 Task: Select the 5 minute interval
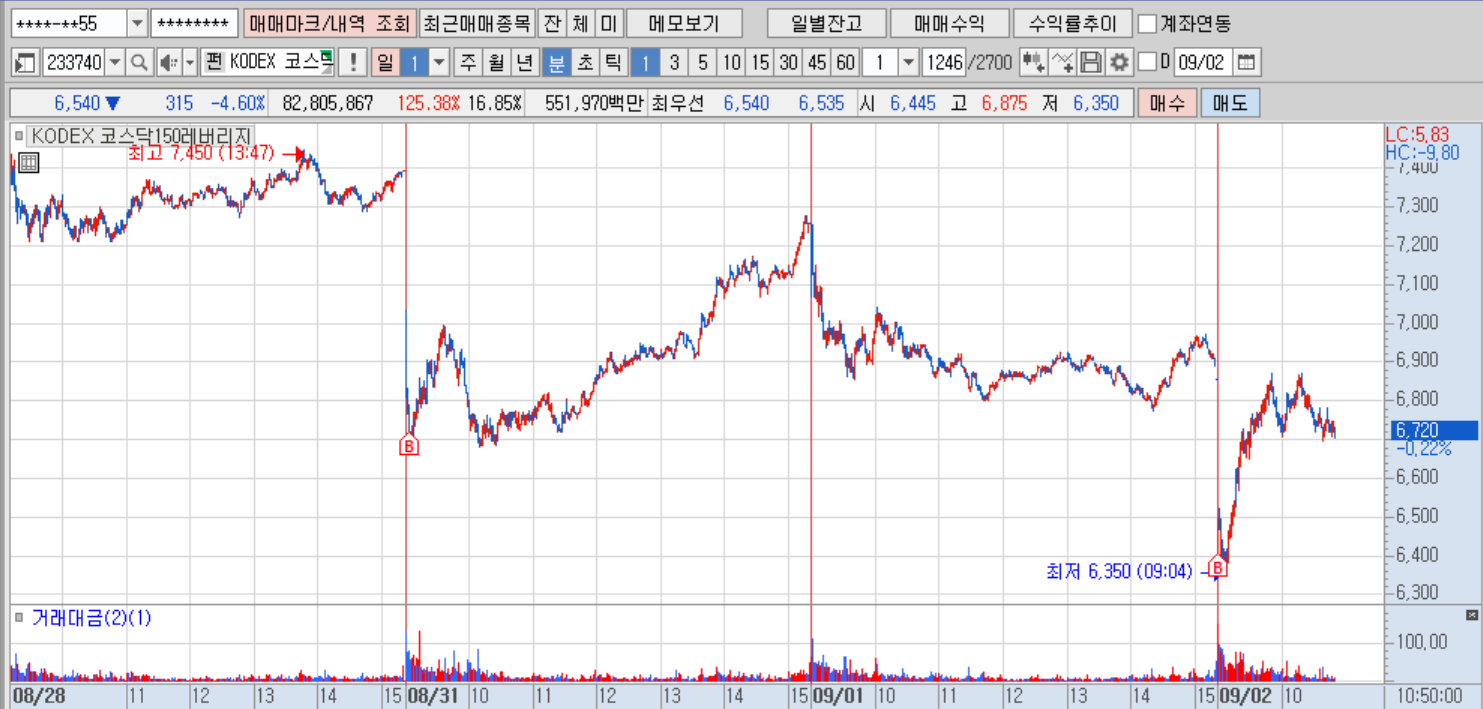703,63
